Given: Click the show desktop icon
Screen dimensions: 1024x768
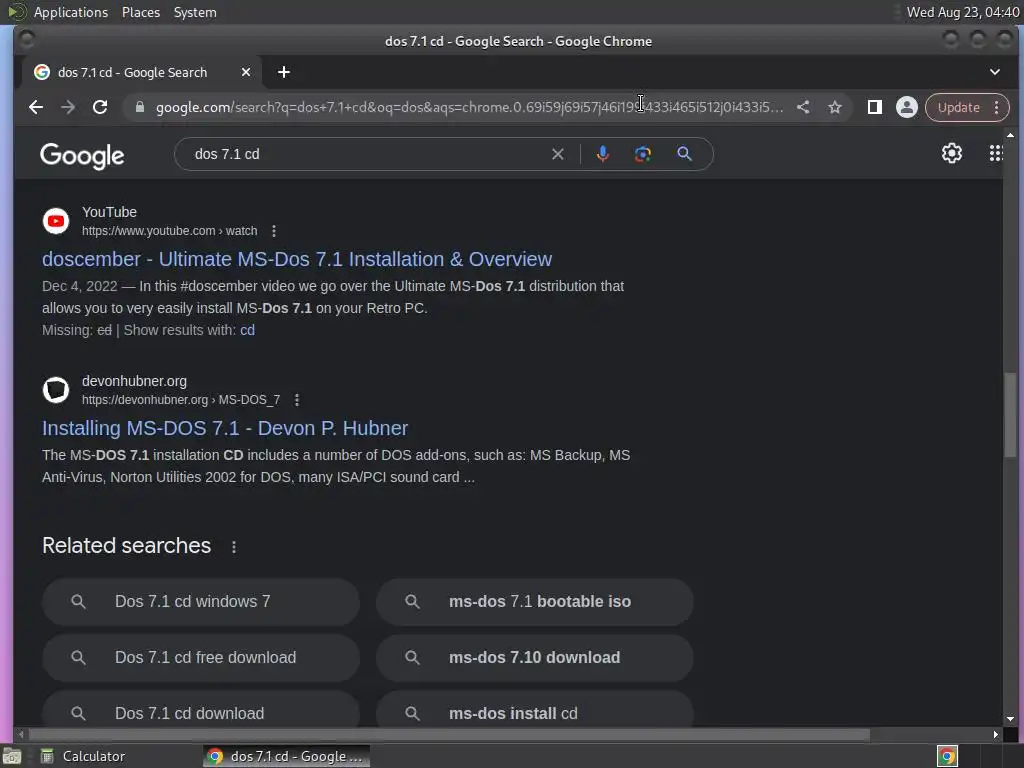Looking at the screenshot, I should 12,756.
